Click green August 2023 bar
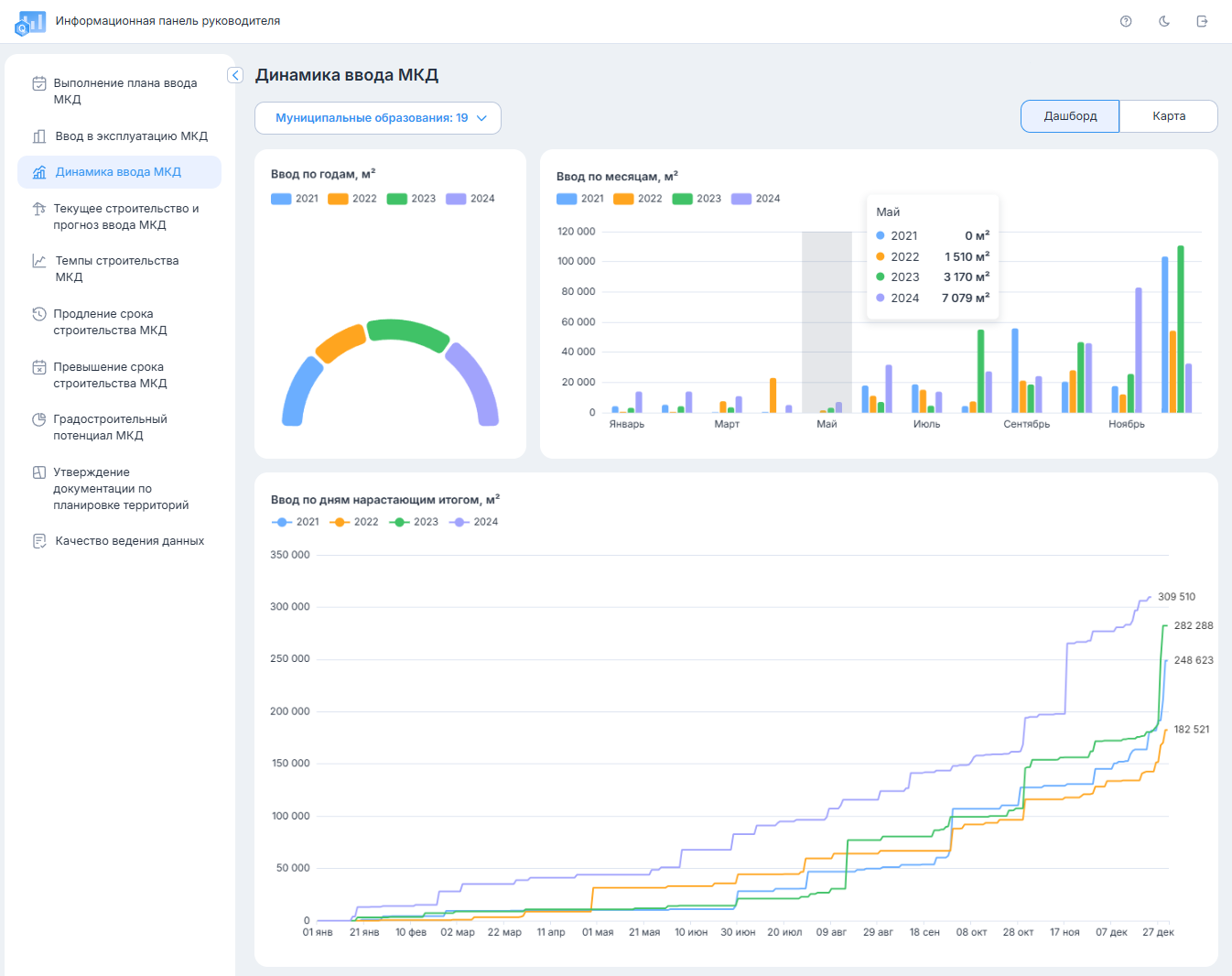Image resolution: width=1232 pixels, height=976 pixels. pyautogui.click(x=981, y=371)
